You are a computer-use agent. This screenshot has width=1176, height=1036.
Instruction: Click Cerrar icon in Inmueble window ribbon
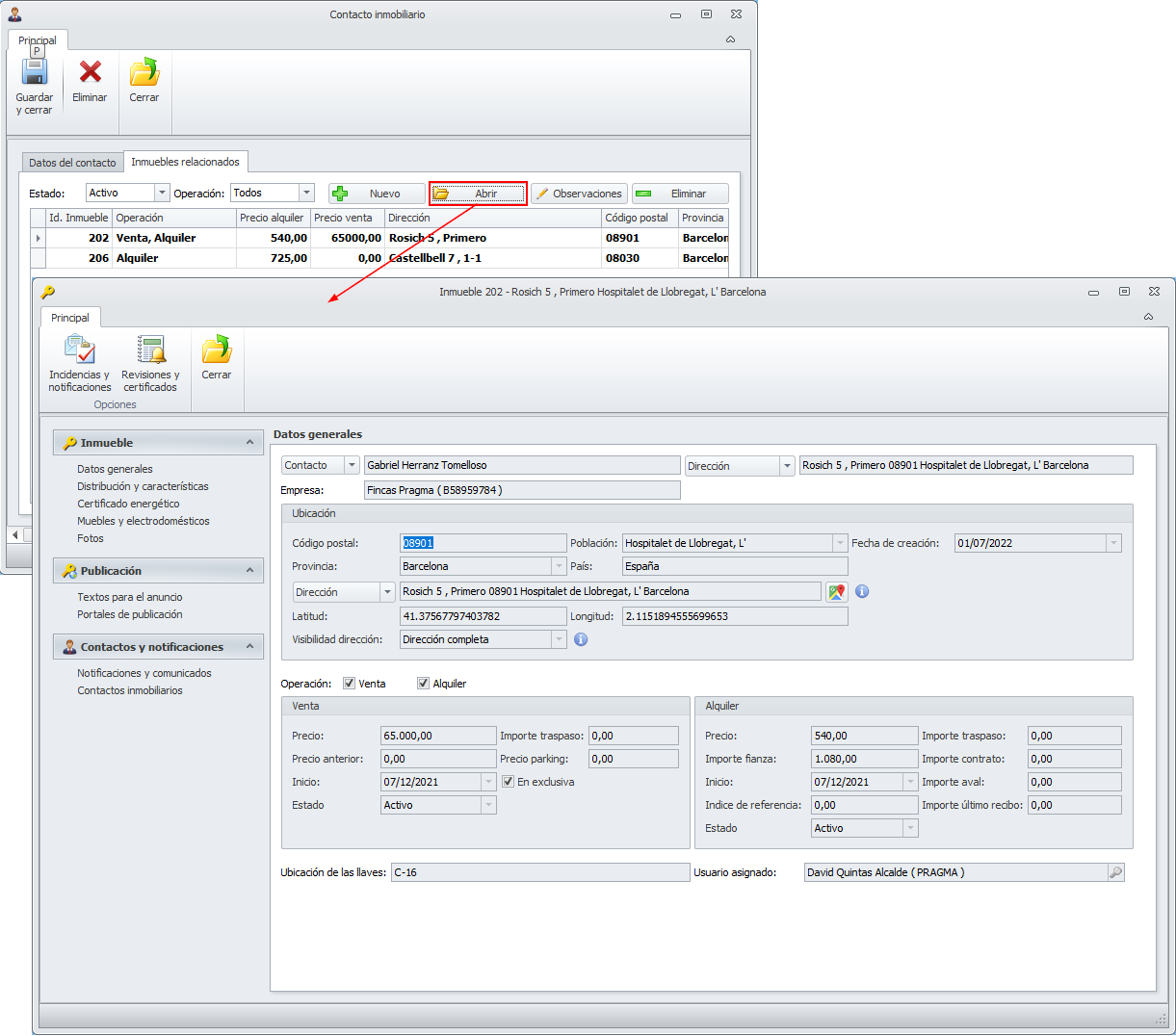click(x=217, y=351)
